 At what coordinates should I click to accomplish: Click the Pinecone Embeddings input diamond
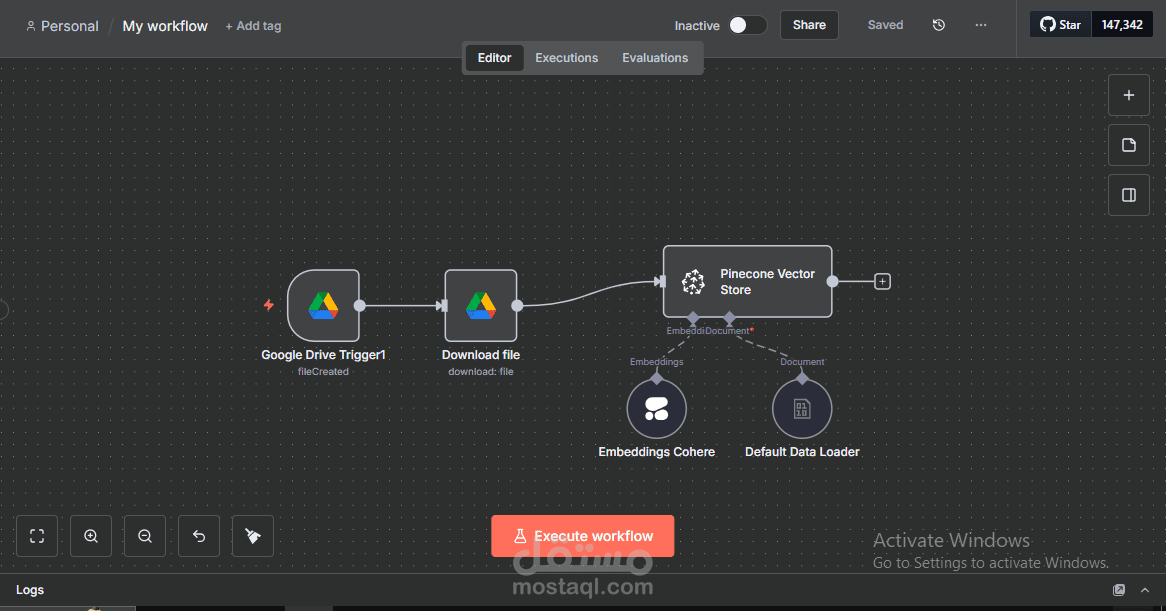coord(693,318)
